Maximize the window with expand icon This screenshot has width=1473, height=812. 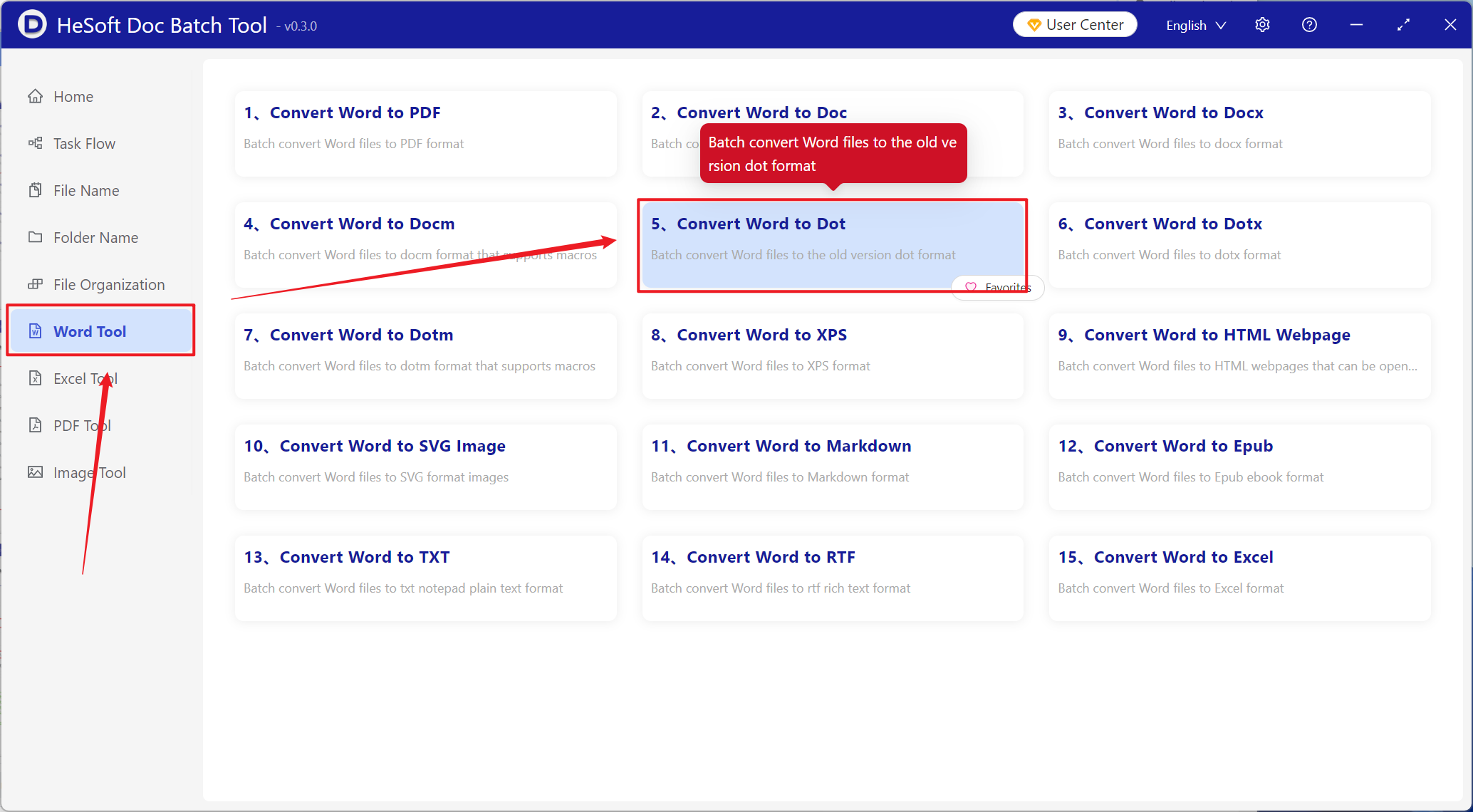1403,25
